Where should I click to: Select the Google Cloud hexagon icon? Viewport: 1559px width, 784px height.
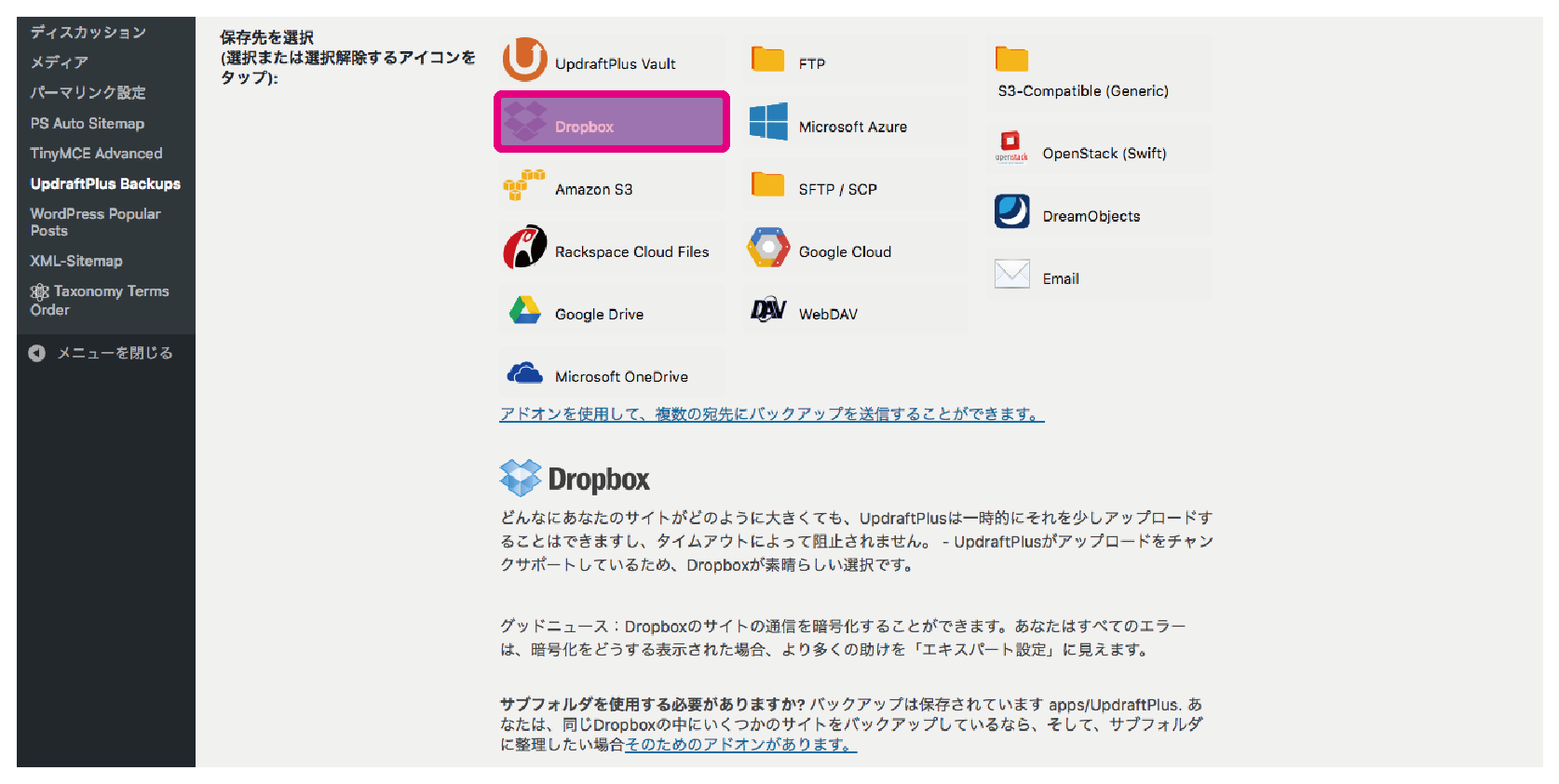[768, 248]
